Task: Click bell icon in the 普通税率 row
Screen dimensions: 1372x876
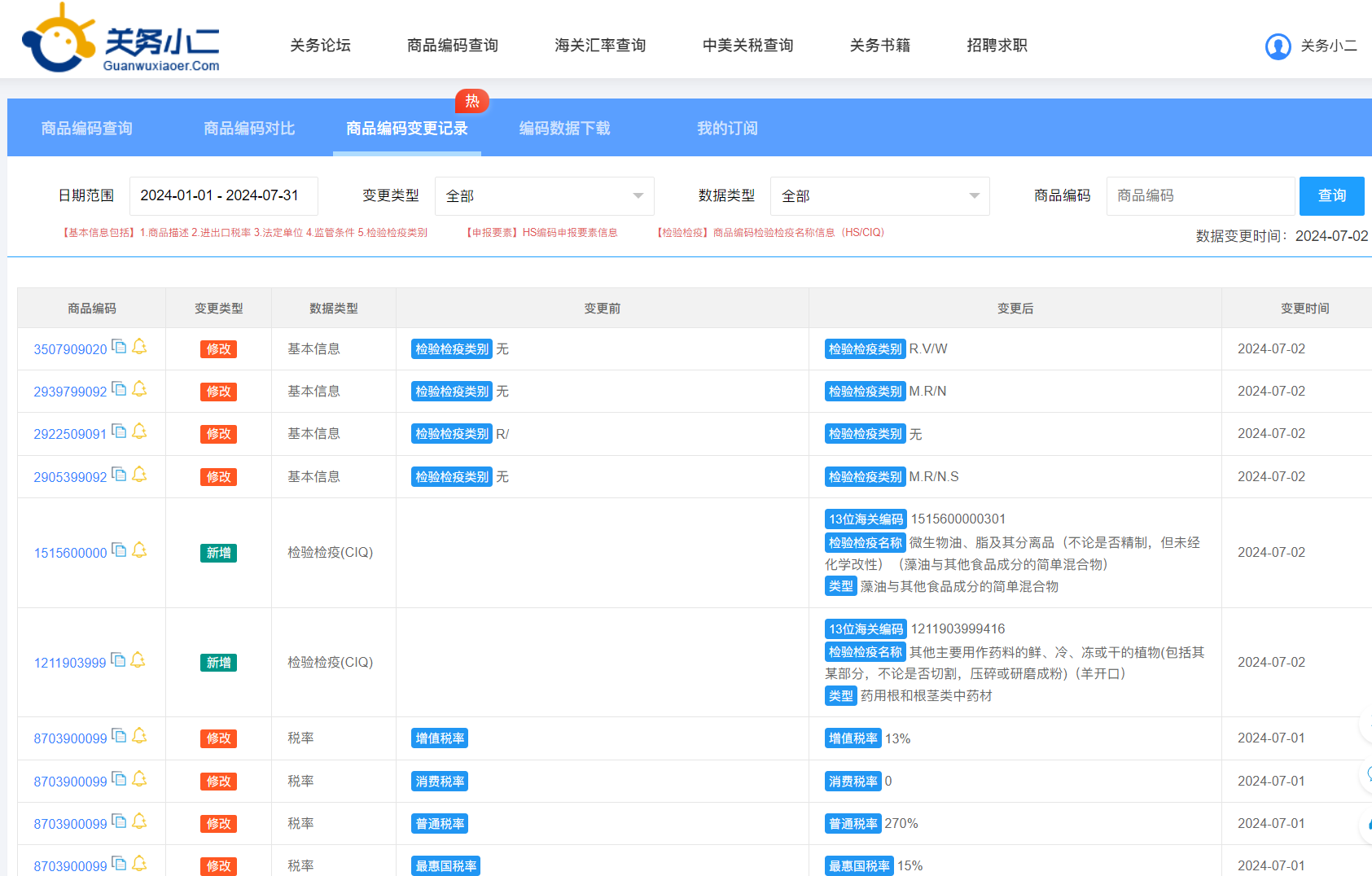Action: [x=139, y=821]
